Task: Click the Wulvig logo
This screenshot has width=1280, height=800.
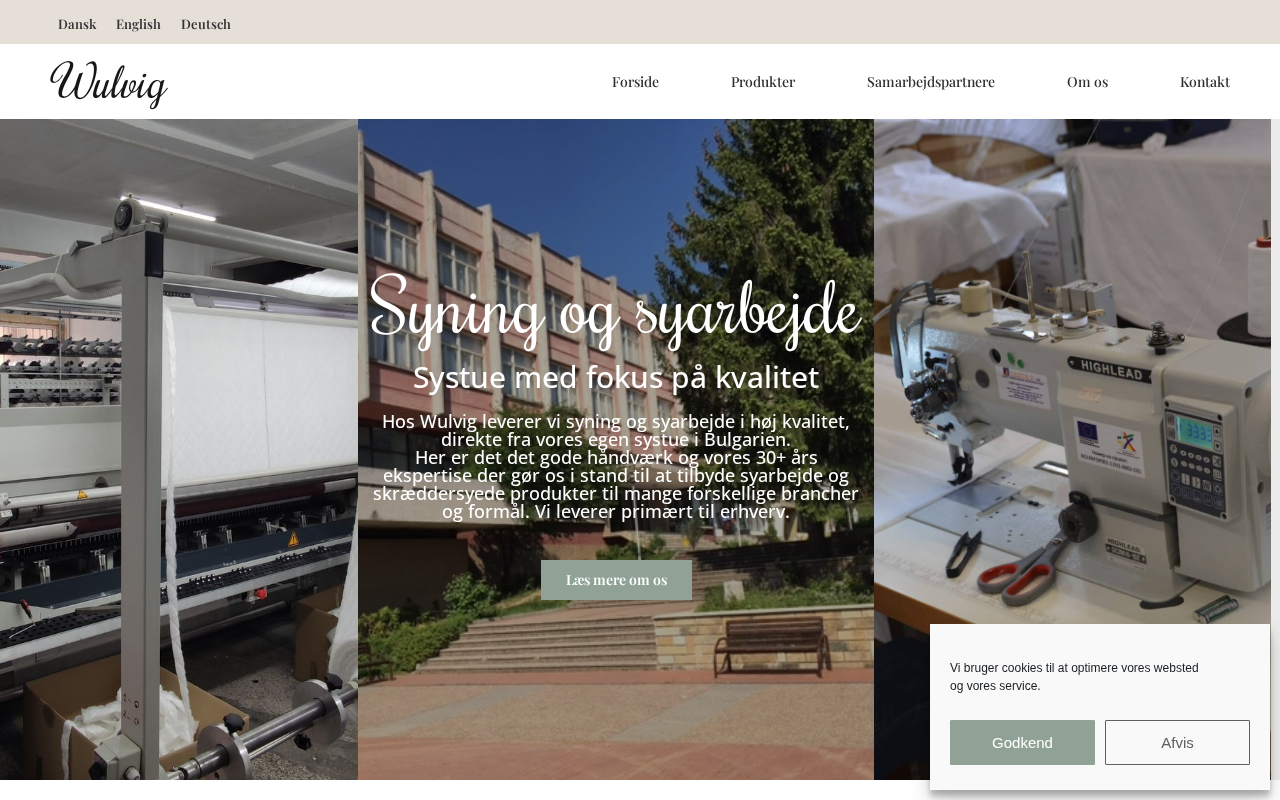Action: click(109, 84)
